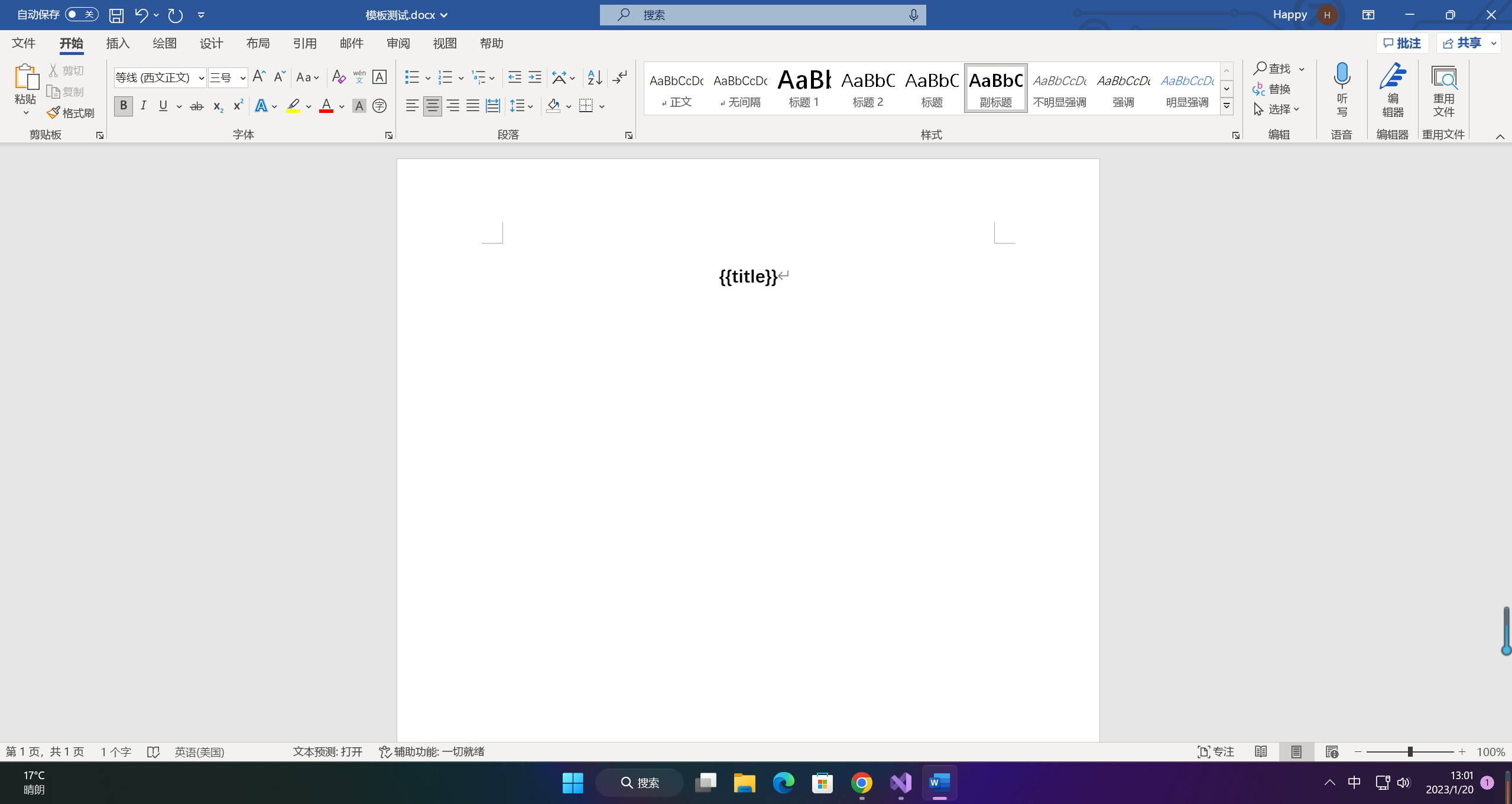Screen dimensions: 1512x804
Task: Click Find (查找) in editing group
Action: [1272, 69]
